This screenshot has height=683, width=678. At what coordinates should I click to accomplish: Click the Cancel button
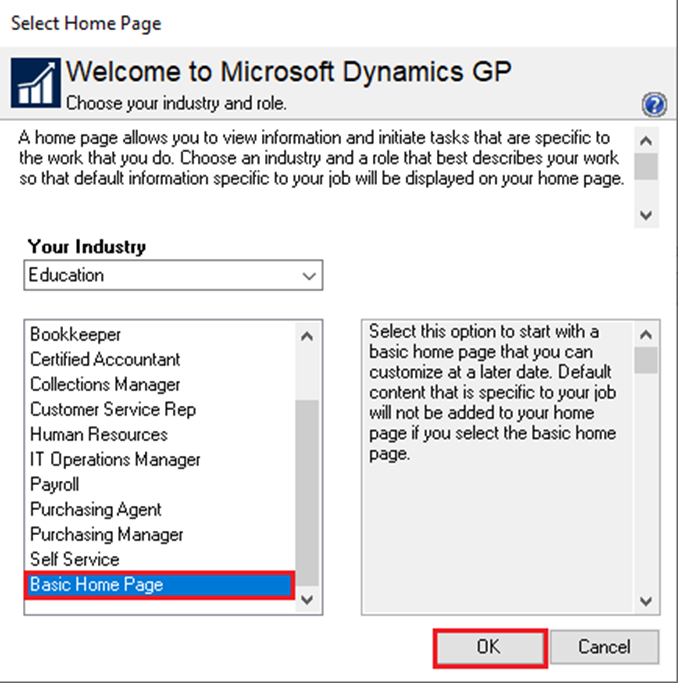(604, 647)
